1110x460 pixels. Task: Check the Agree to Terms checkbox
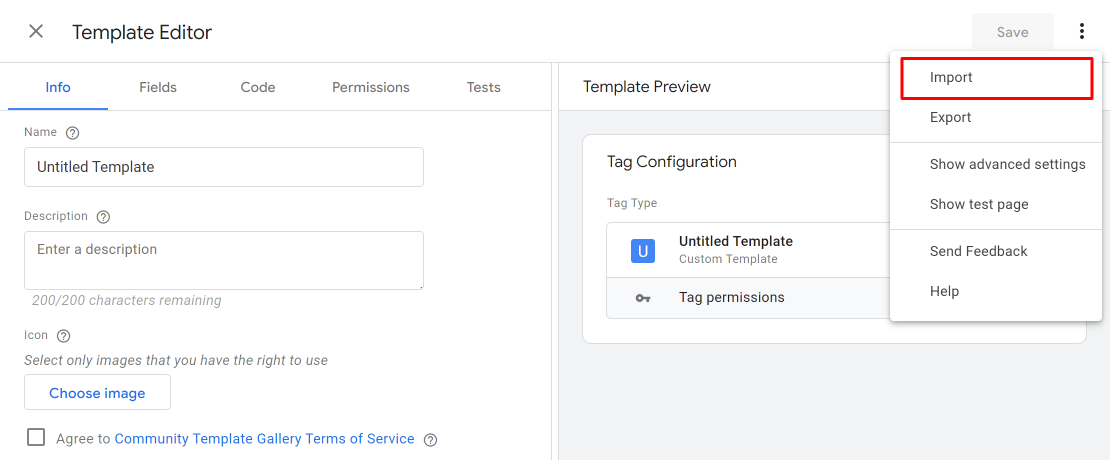click(x=36, y=437)
